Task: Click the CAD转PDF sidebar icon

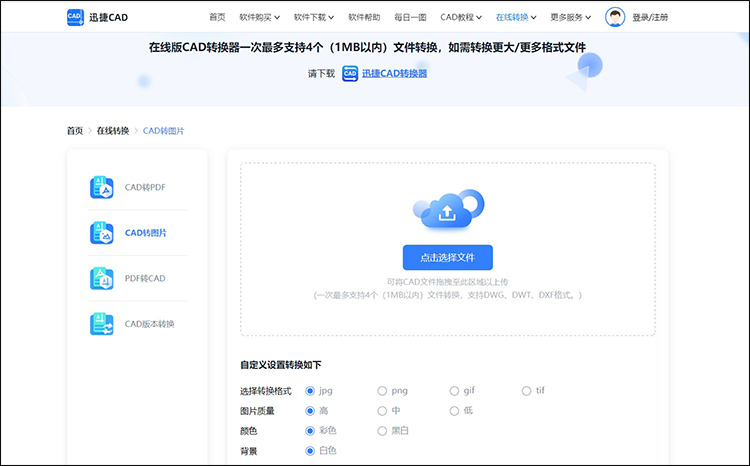Action: coord(102,187)
